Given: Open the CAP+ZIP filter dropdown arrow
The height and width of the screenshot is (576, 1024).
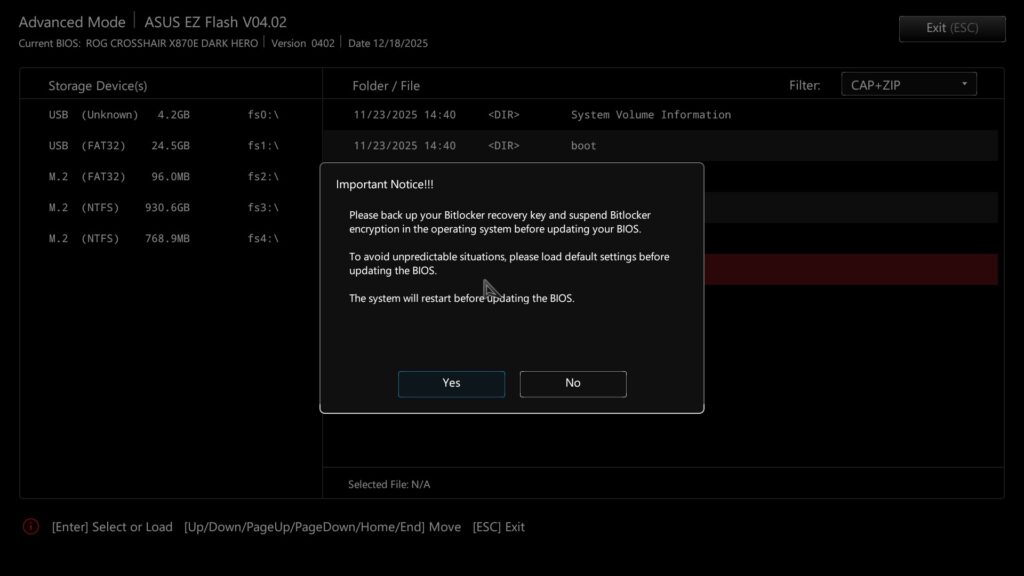Looking at the screenshot, I should click(x=964, y=84).
